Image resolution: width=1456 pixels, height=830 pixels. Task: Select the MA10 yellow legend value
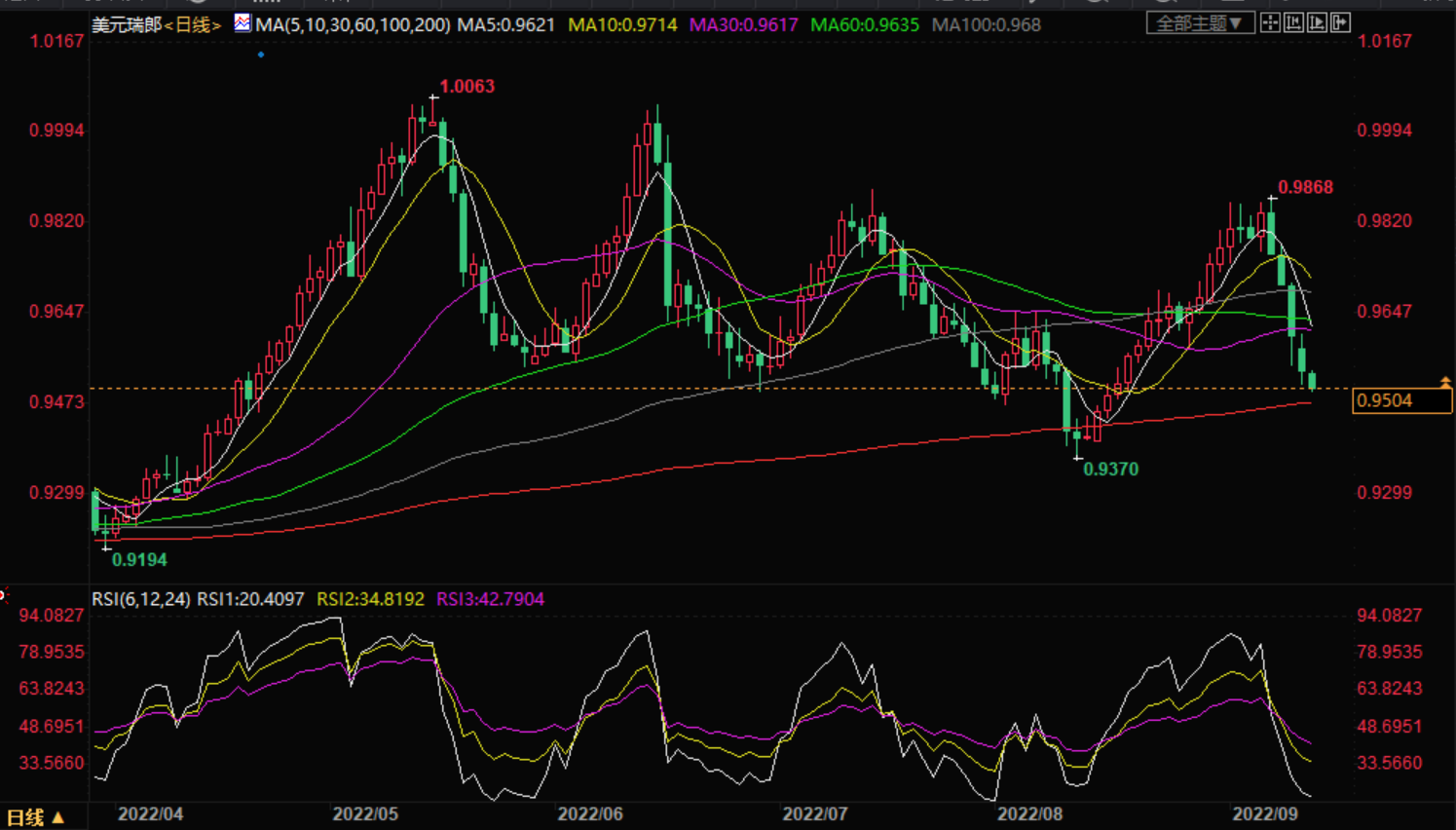tap(622, 24)
